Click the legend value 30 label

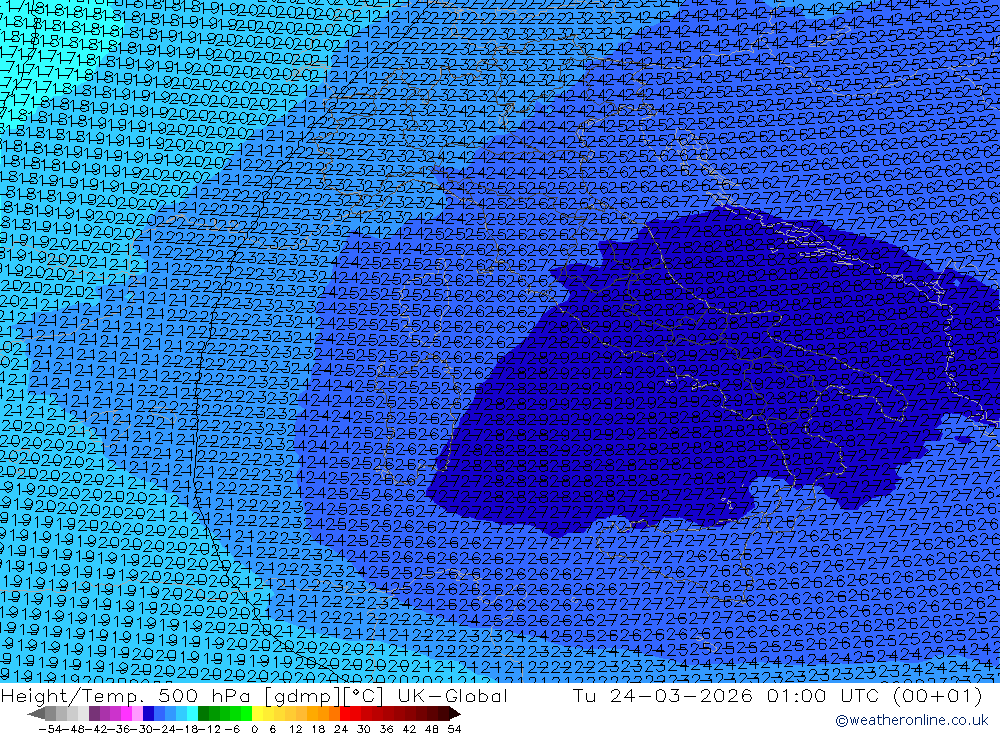364,729
